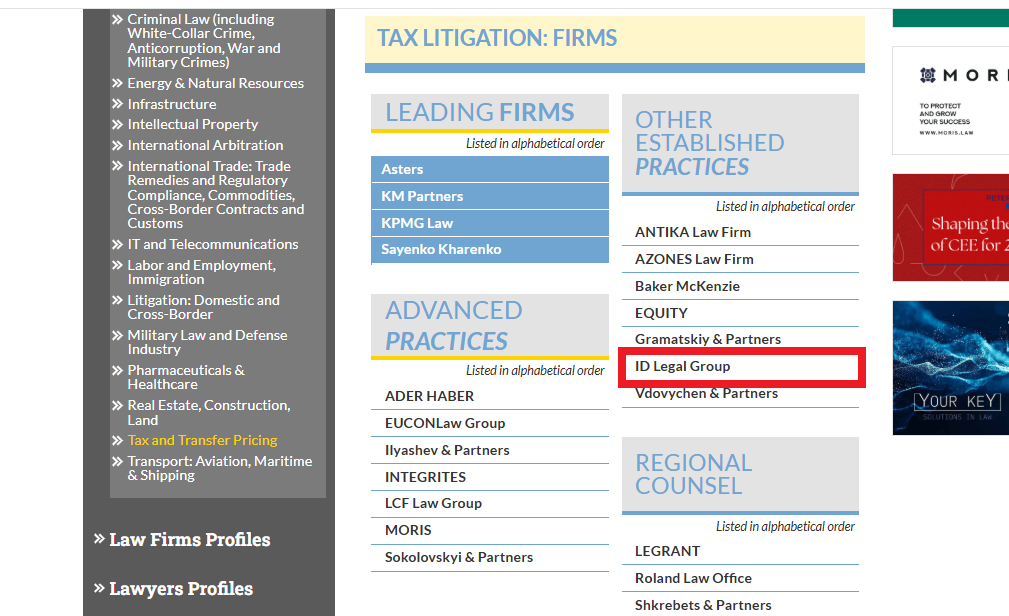This screenshot has width=1009, height=616.
Task: Open Litigation: Domestic and Cross-Border link
Action: click(x=203, y=307)
